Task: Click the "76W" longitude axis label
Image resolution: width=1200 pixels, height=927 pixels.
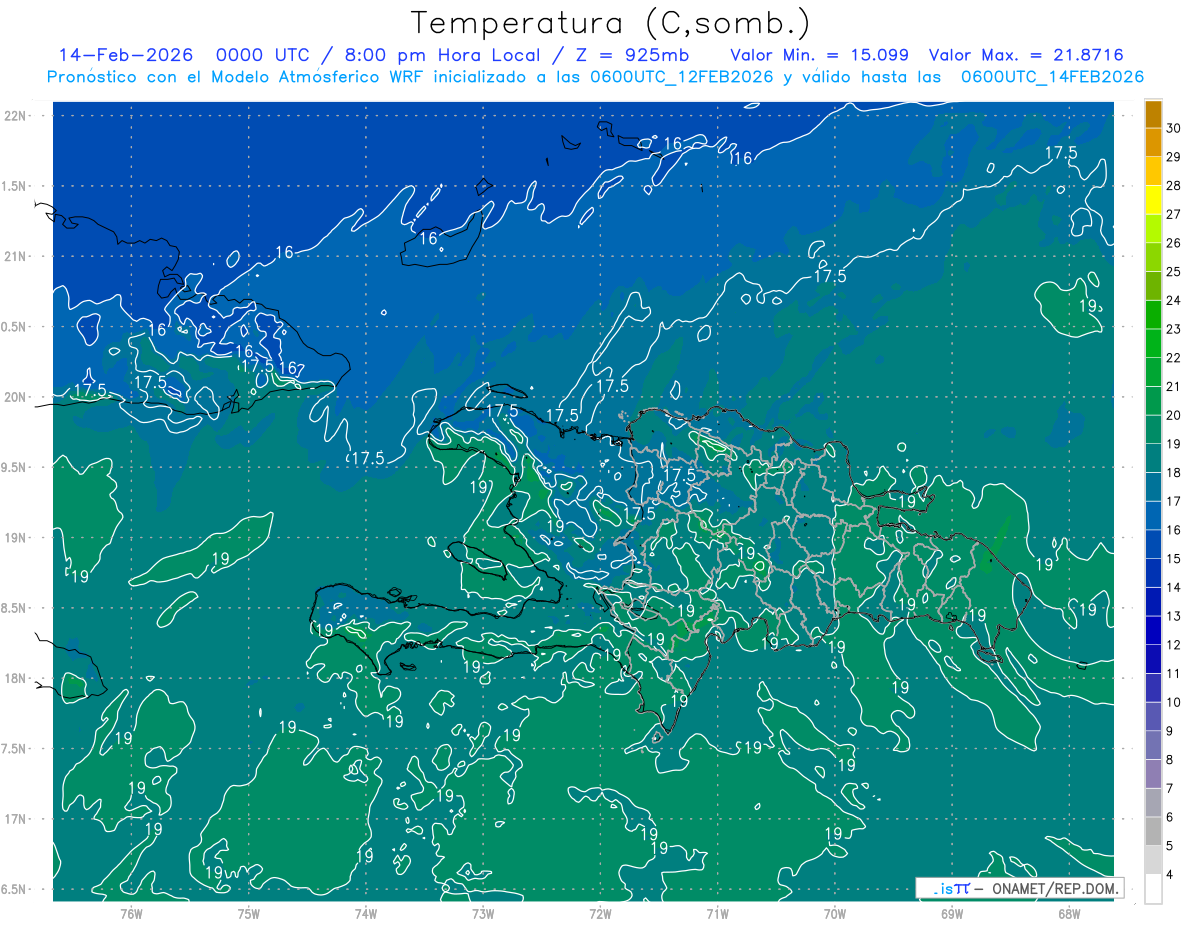Action: pos(132,913)
